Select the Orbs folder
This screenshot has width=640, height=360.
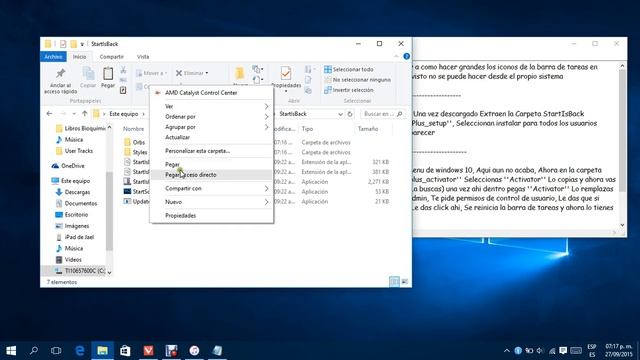[135, 142]
